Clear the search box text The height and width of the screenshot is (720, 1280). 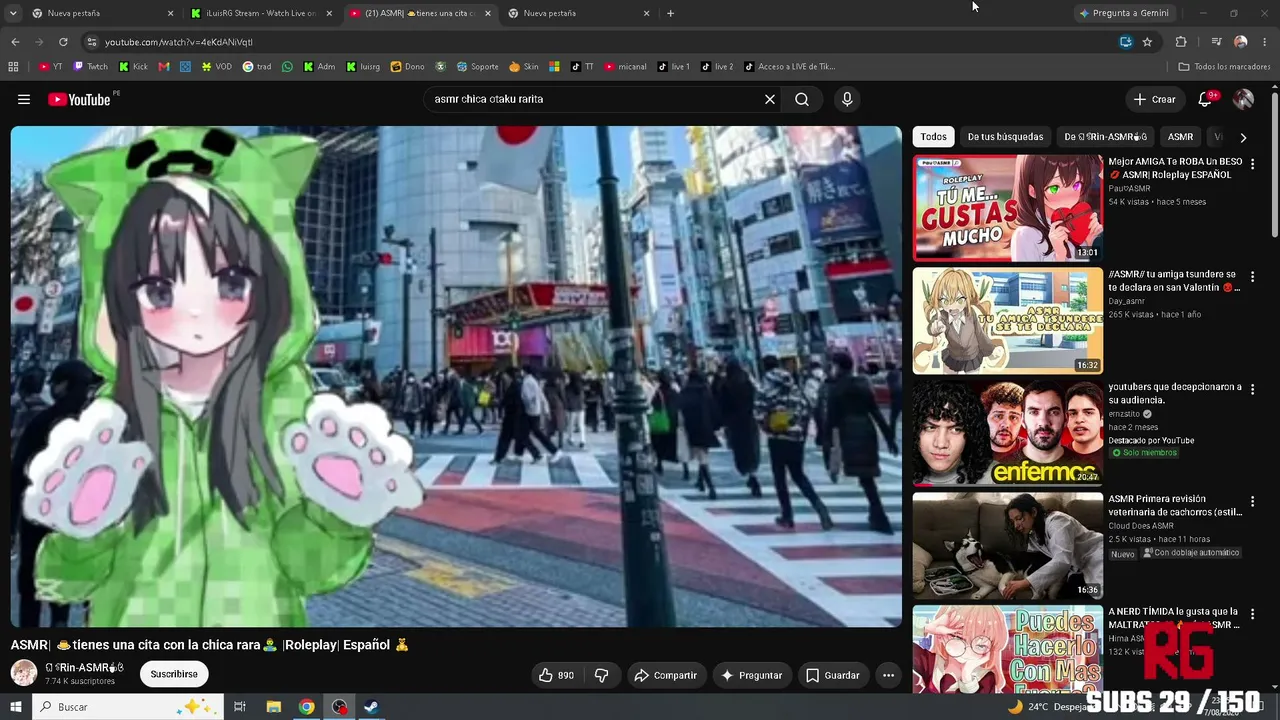click(x=770, y=99)
